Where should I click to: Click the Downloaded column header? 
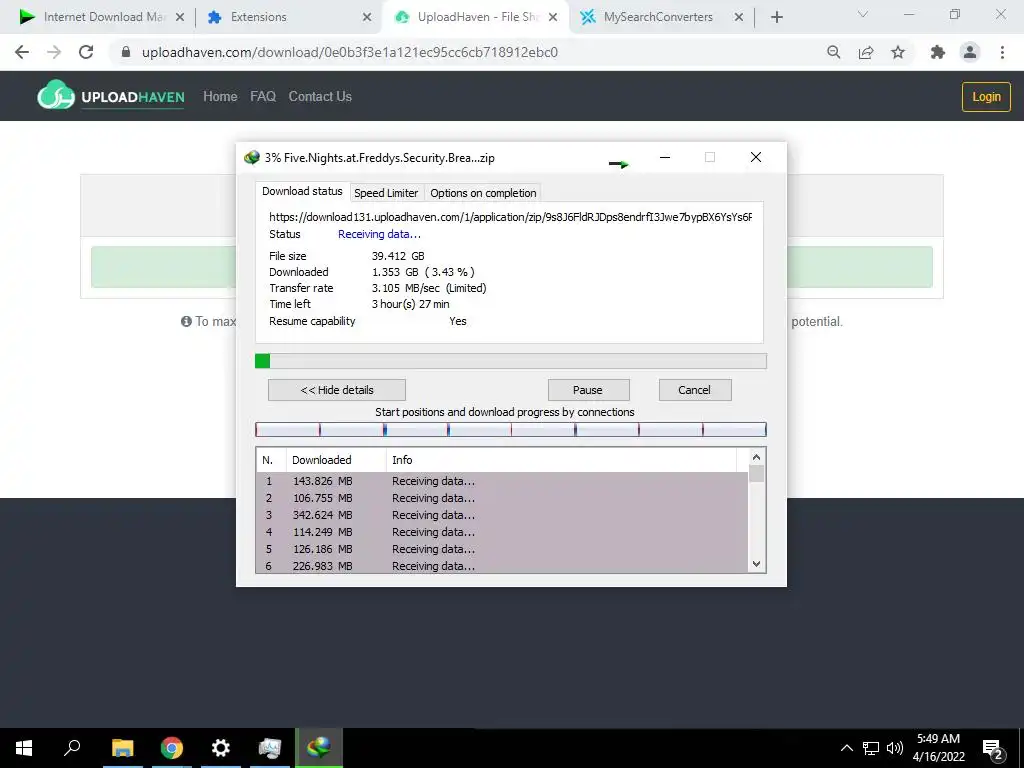(x=336, y=460)
